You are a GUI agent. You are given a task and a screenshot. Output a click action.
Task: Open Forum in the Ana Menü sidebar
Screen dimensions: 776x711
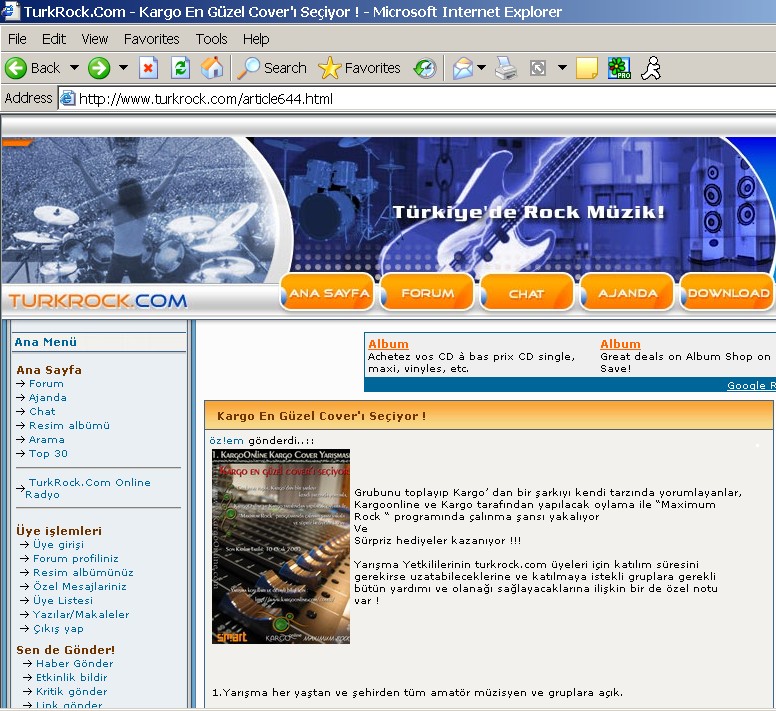[x=46, y=383]
